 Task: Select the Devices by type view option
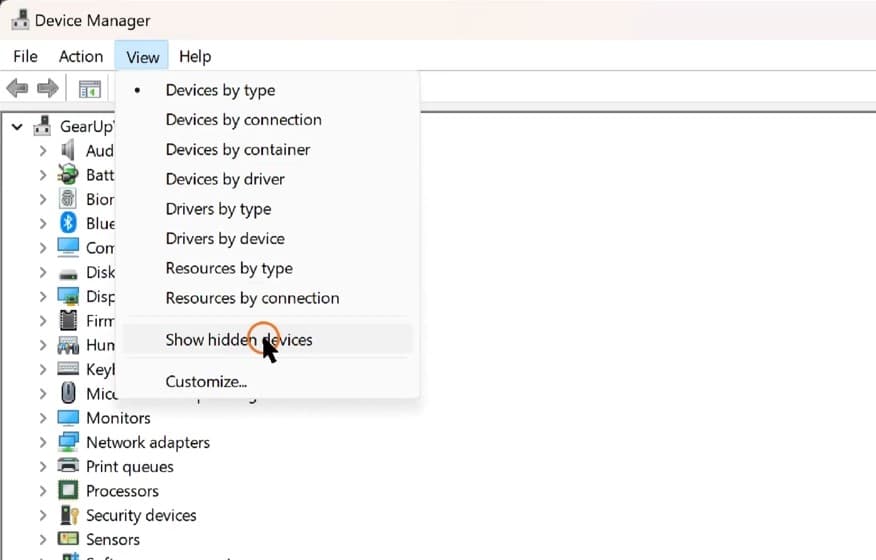point(220,90)
